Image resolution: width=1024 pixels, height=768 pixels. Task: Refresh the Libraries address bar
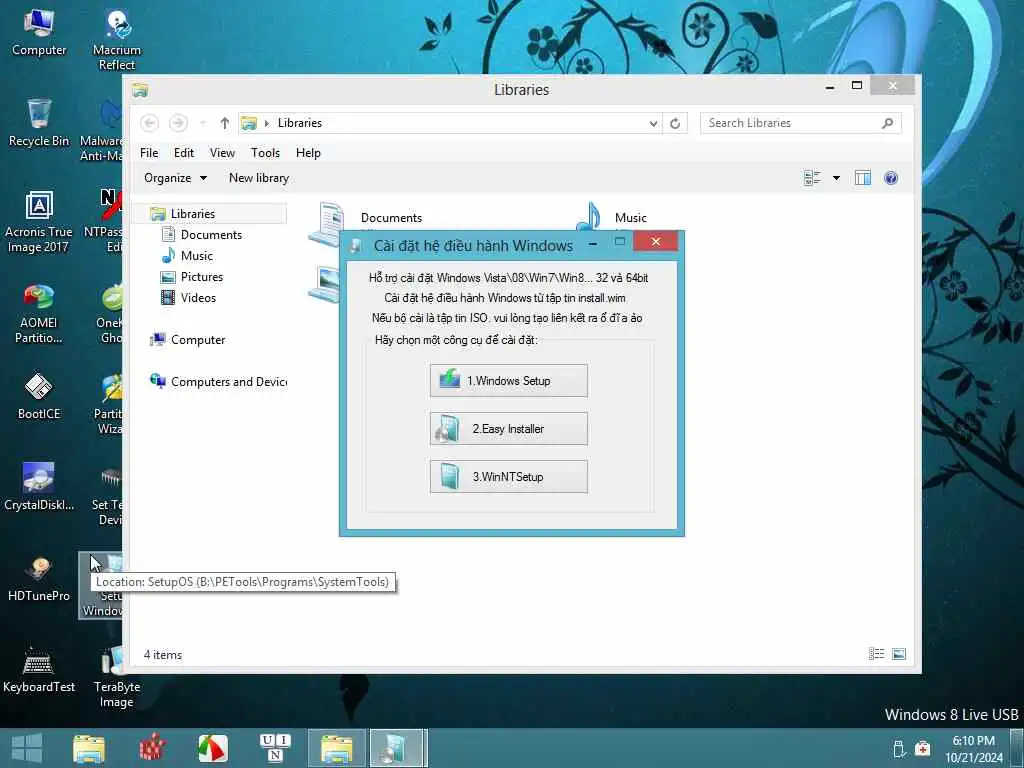point(675,123)
